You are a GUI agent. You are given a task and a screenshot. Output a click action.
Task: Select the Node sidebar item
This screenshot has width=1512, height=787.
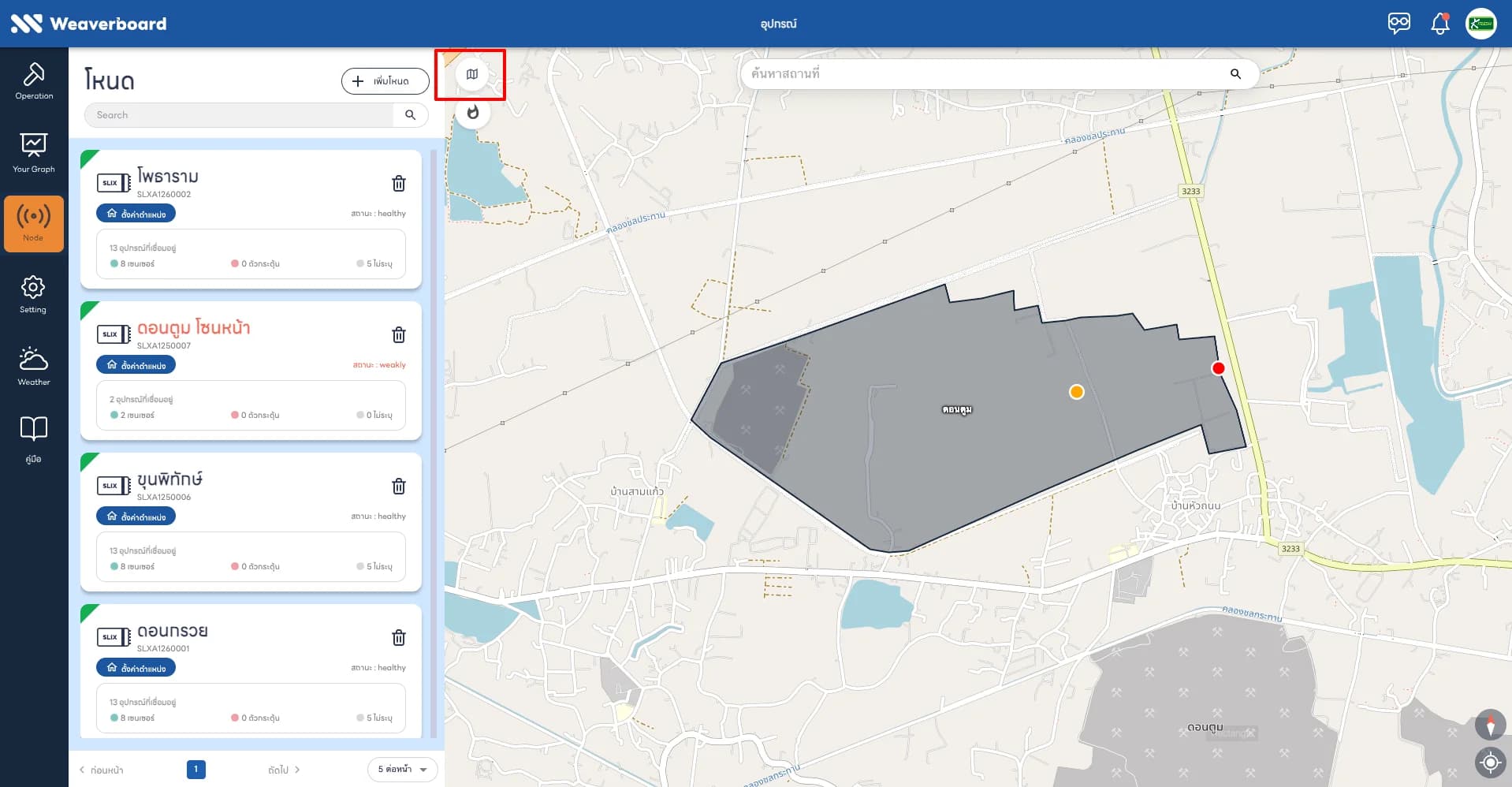[34, 224]
